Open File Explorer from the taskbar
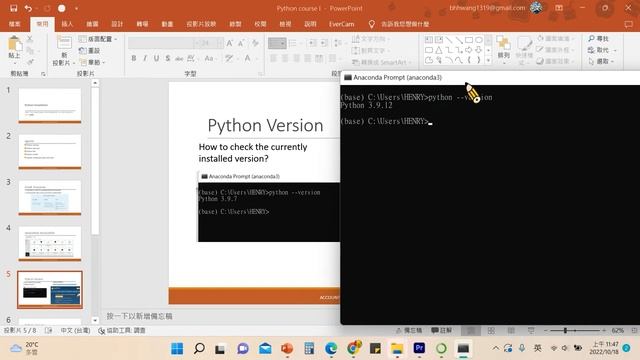This screenshot has width=640, height=360. (x=397, y=349)
